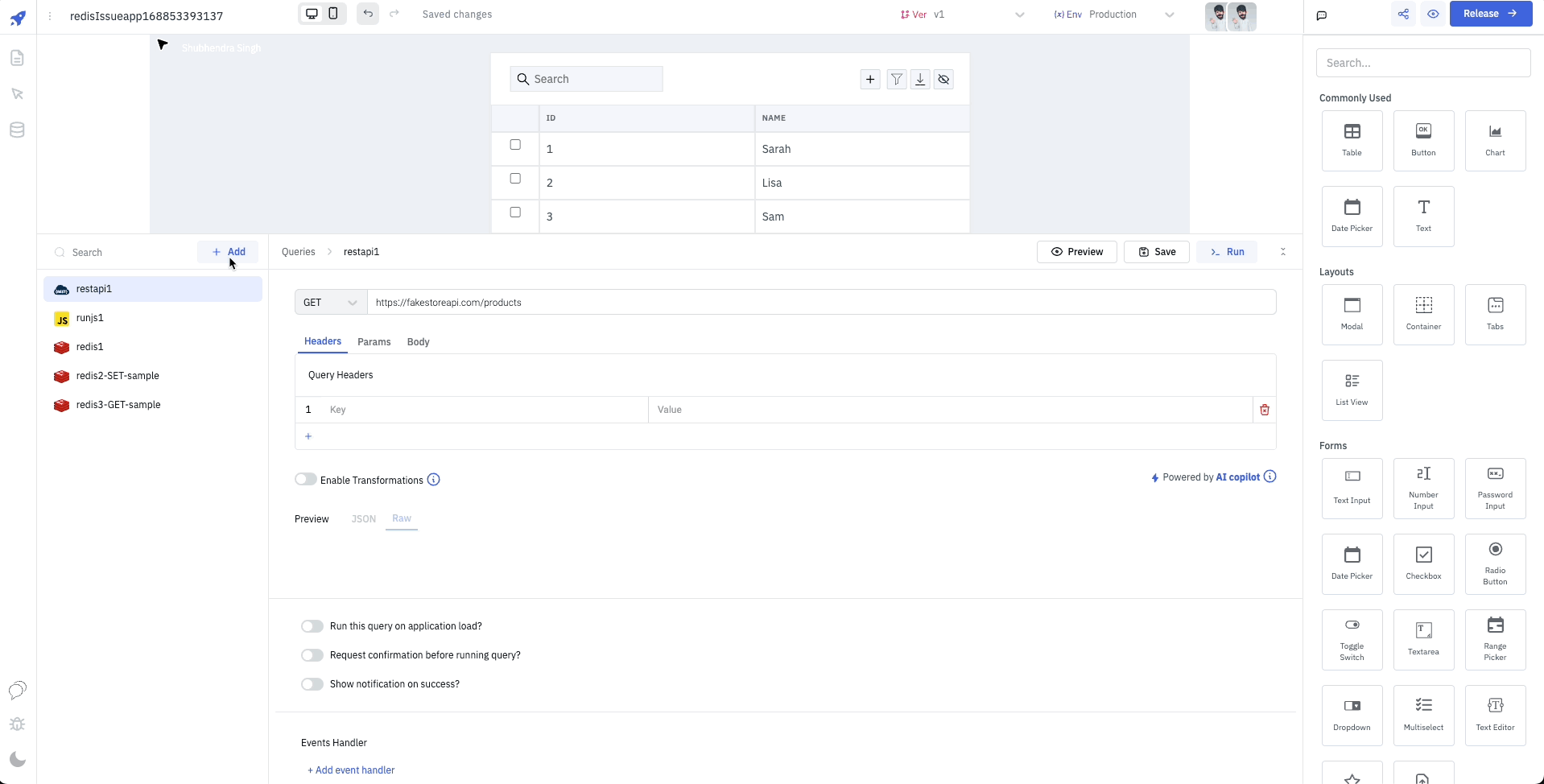Image resolution: width=1544 pixels, height=784 pixels.
Task: Open the debugger bug icon
Action: pyautogui.click(x=18, y=724)
